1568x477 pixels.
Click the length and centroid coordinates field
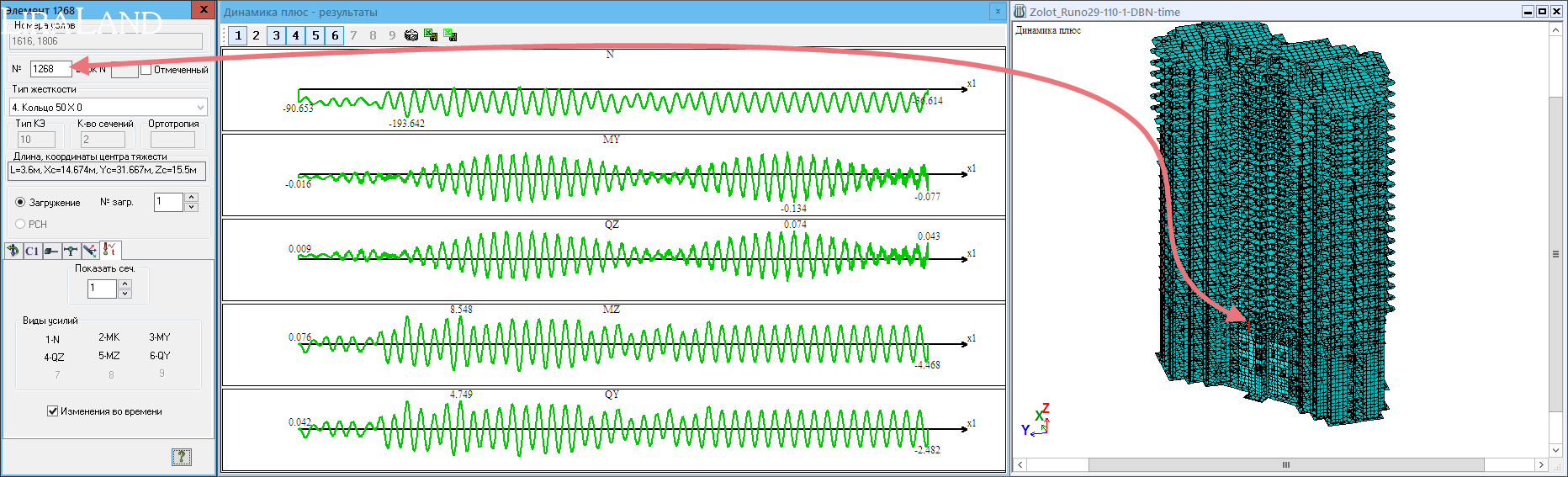(x=108, y=171)
